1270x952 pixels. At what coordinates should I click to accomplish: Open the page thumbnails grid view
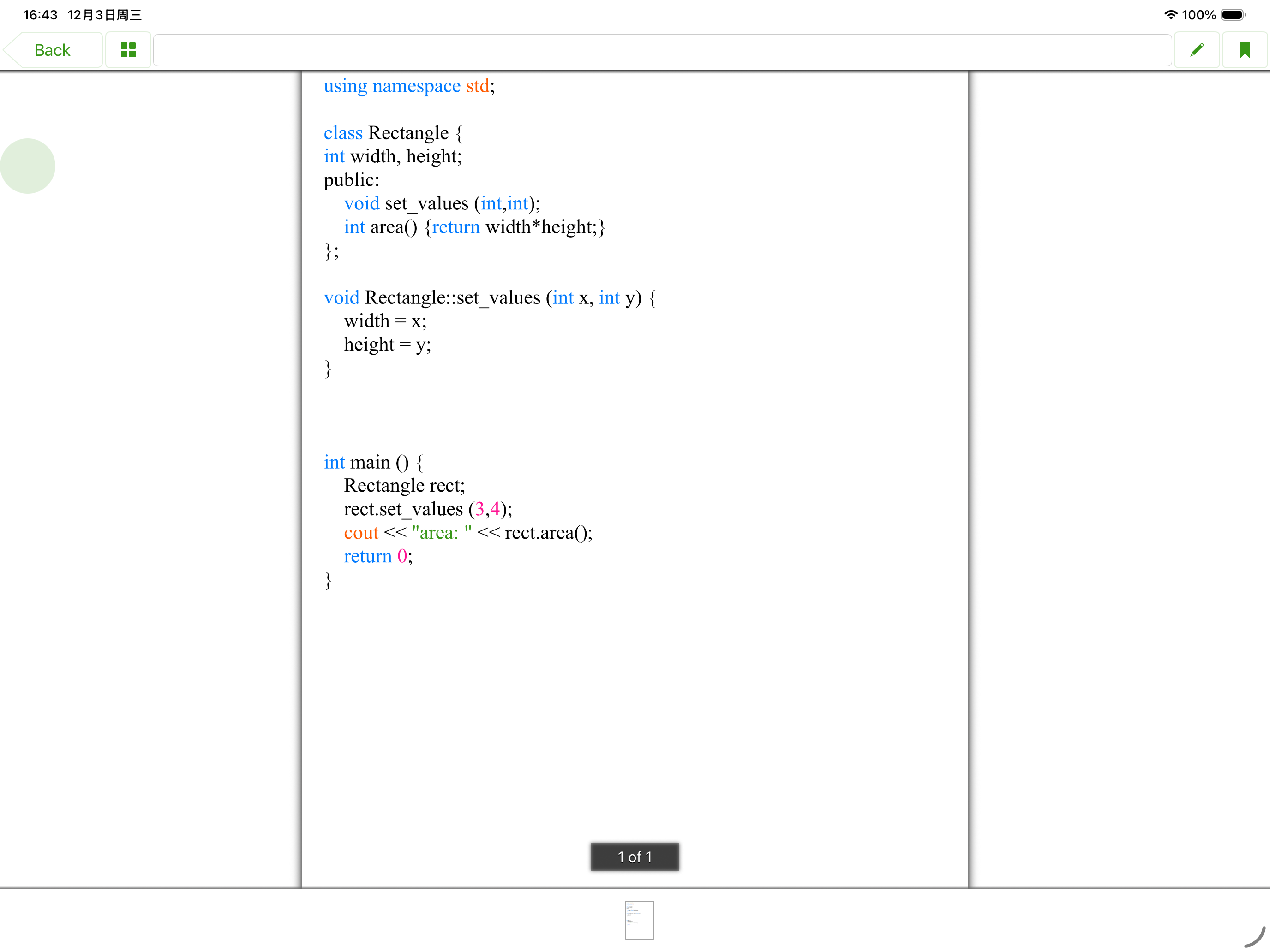(x=128, y=50)
